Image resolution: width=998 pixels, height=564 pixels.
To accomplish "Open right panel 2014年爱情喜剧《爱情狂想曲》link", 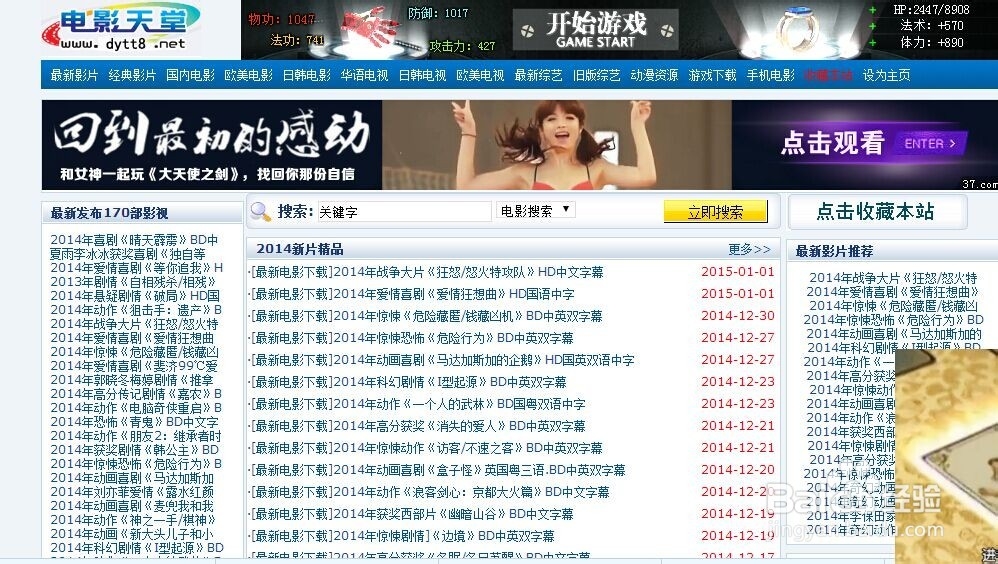I will 893,292.
